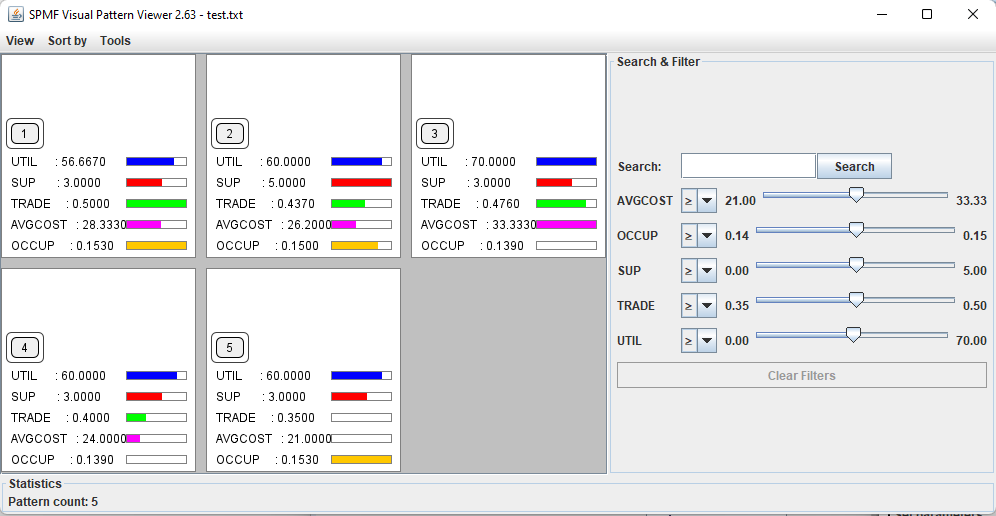
Task: Click the pattern number 1 badge
Action: point(25,134)
